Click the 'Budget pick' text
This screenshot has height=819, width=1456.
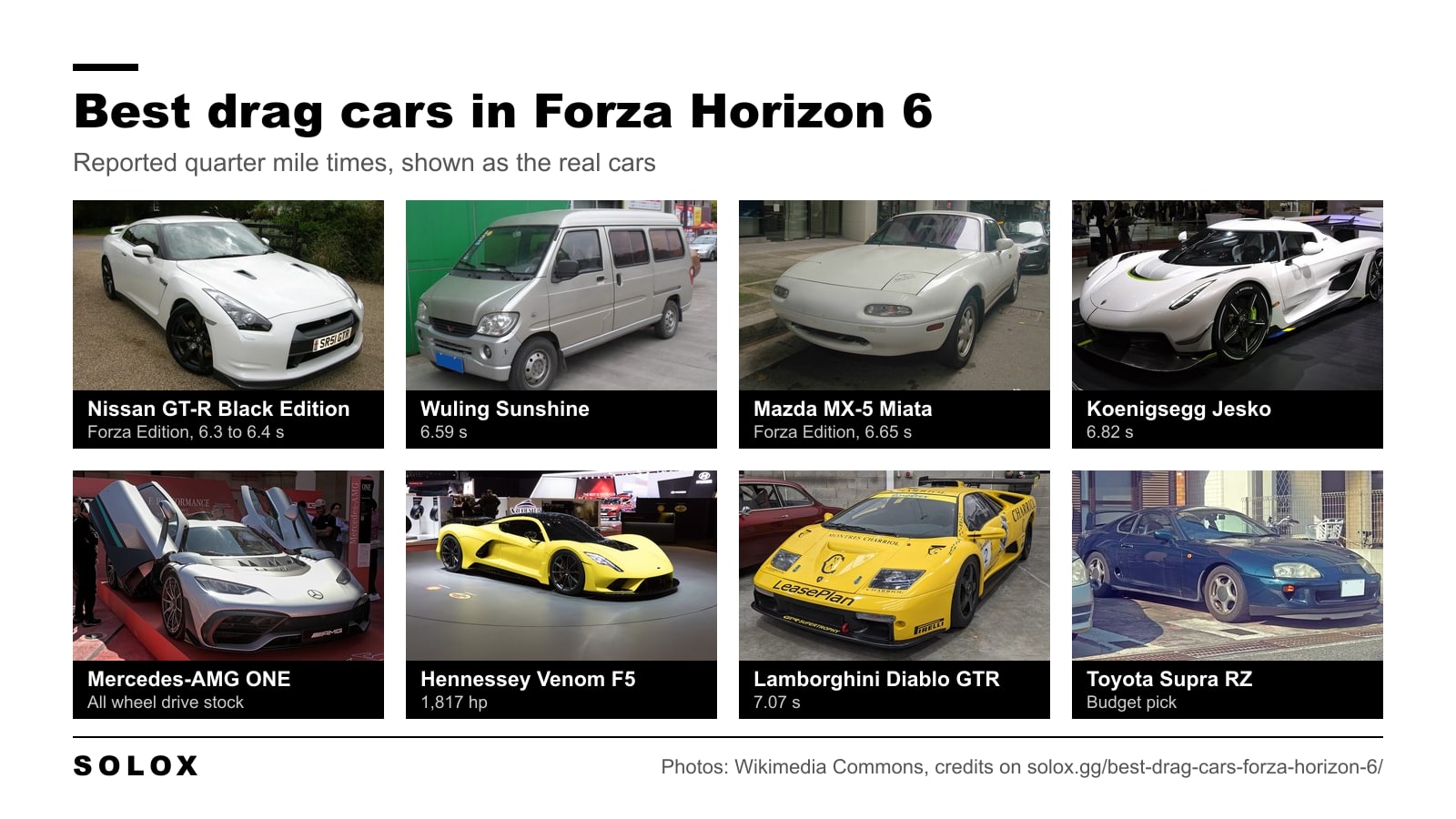[1131, 703]
